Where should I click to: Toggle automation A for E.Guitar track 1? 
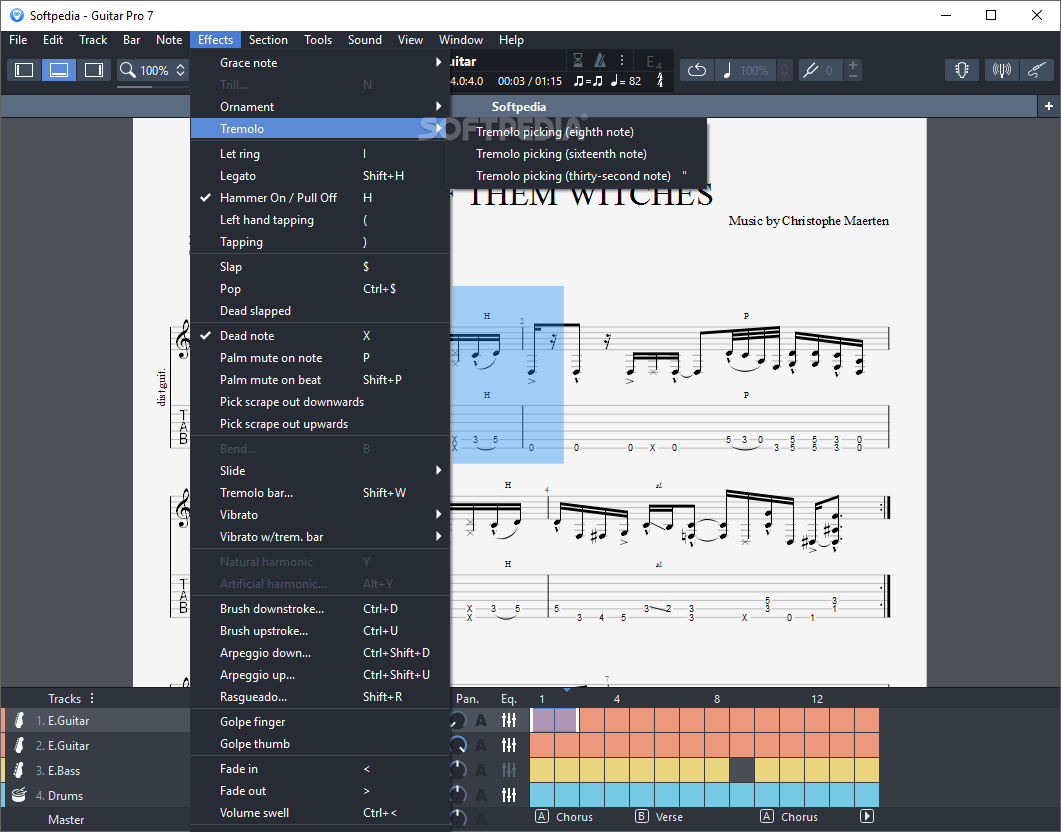(x=481, y=720)
